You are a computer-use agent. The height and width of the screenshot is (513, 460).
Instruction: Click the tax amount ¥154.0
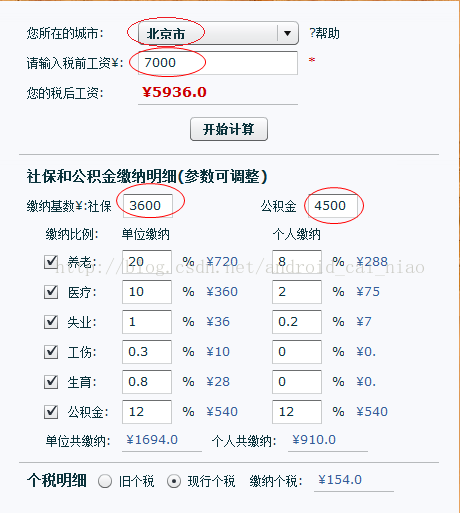pyautogui.click(x=340, y=480)
